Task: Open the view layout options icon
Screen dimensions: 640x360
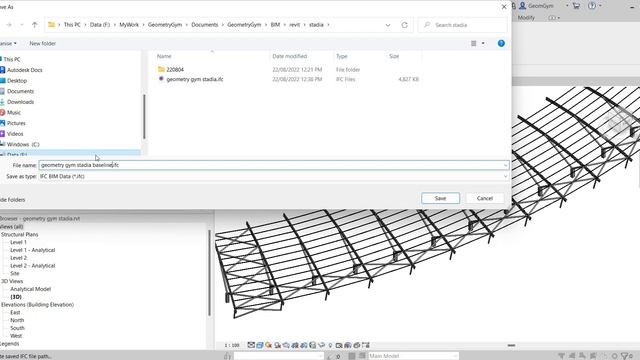Action: click(473, 43)
